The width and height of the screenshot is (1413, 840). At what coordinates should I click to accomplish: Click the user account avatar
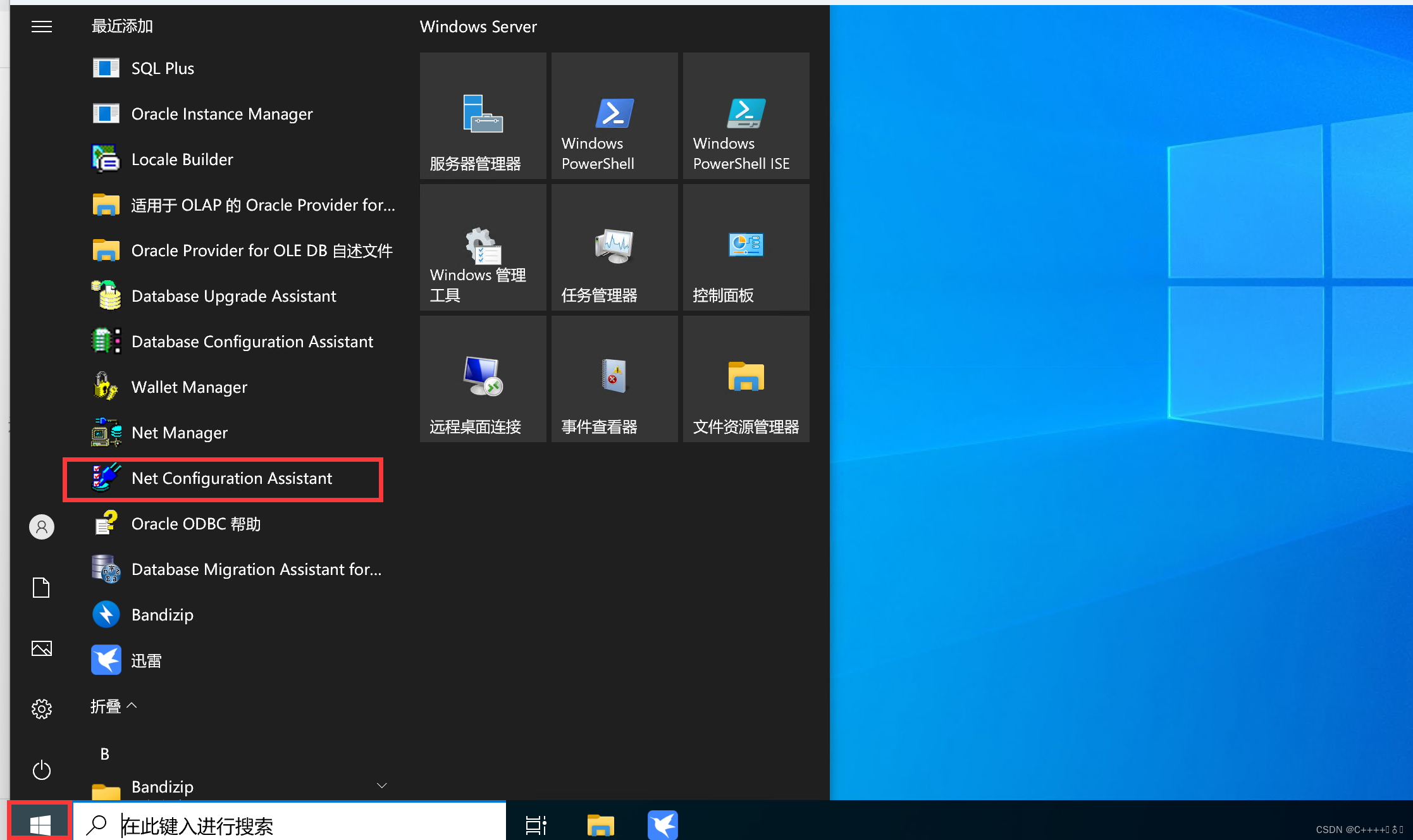(x=42, y=527)
